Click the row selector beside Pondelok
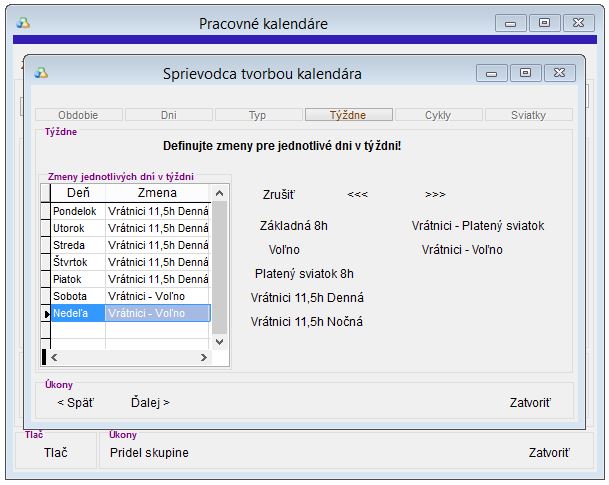This screenshot has width=609, height=485. 45,211
